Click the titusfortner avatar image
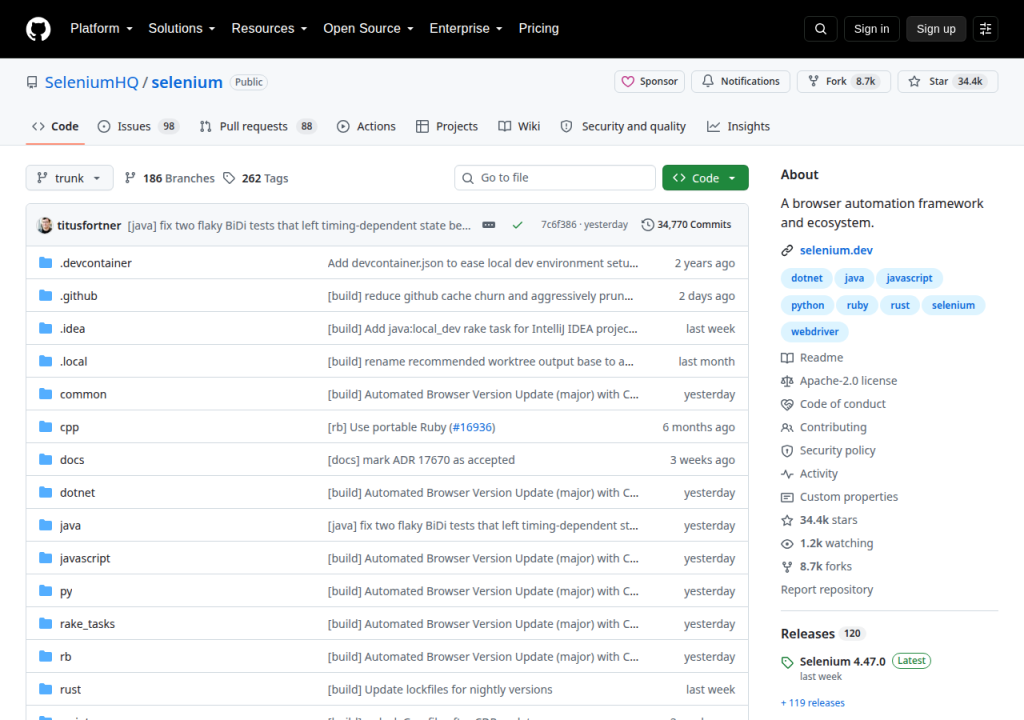Viewport: 1024px width, 720px height. [44, 225]
